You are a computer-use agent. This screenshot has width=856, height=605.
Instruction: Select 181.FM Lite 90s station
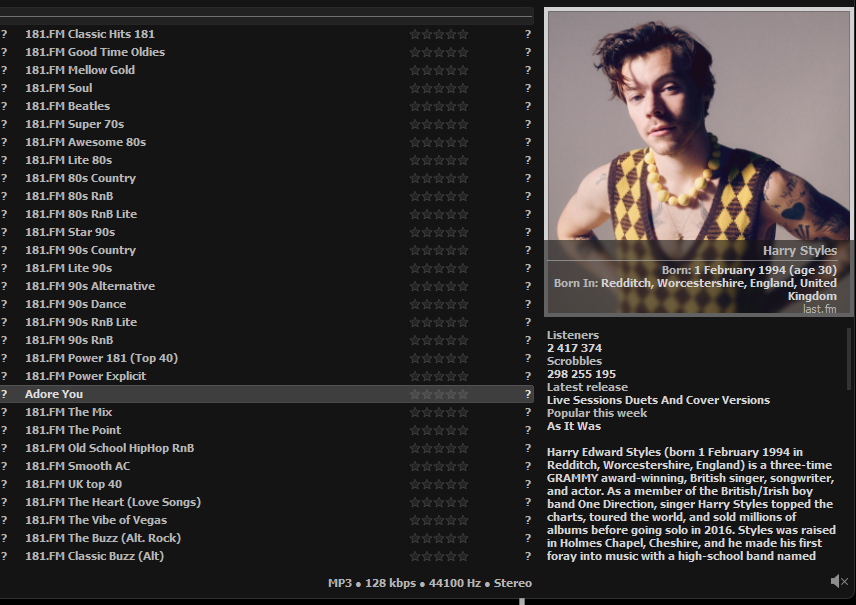tap(267, 268)
